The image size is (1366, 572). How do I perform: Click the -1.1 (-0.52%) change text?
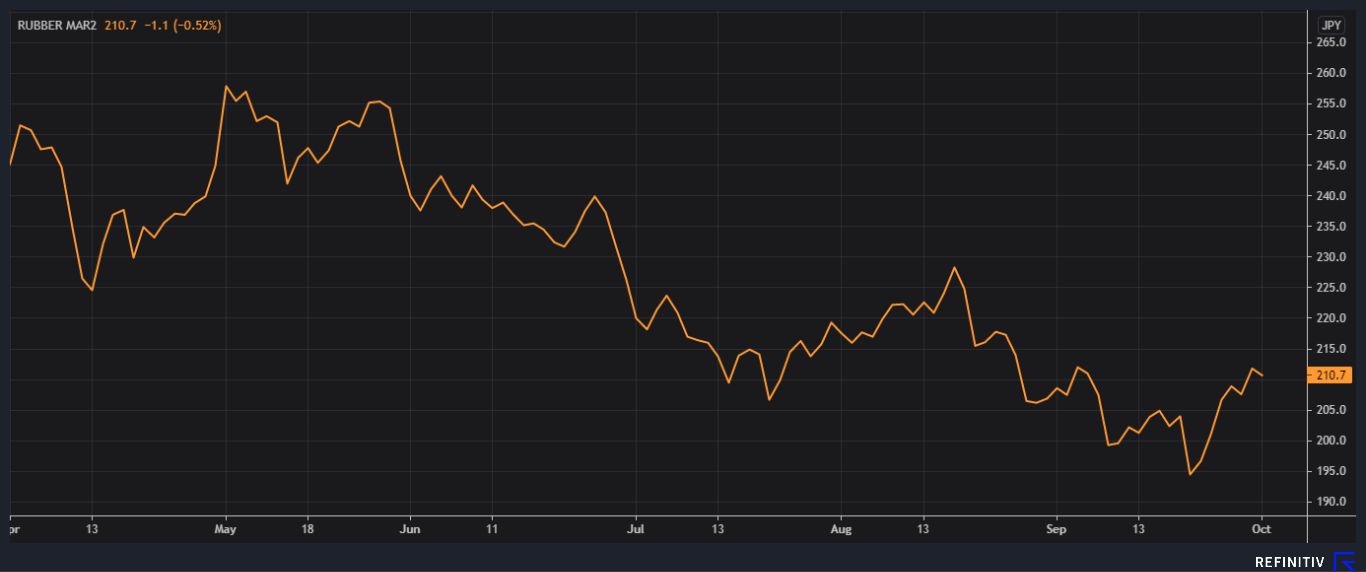click(181, 25)
